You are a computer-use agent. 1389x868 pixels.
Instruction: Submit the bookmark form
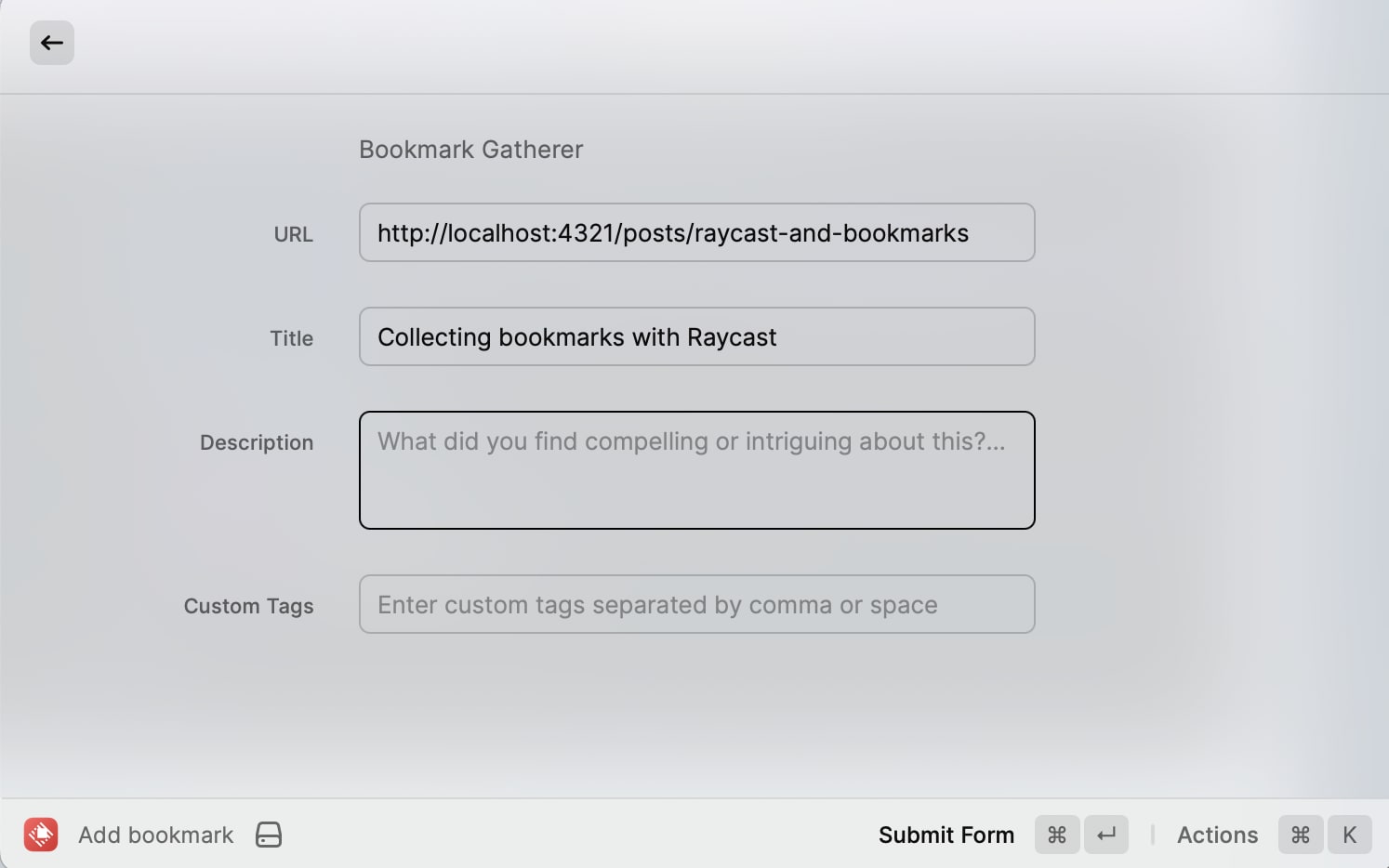[946, 835]
